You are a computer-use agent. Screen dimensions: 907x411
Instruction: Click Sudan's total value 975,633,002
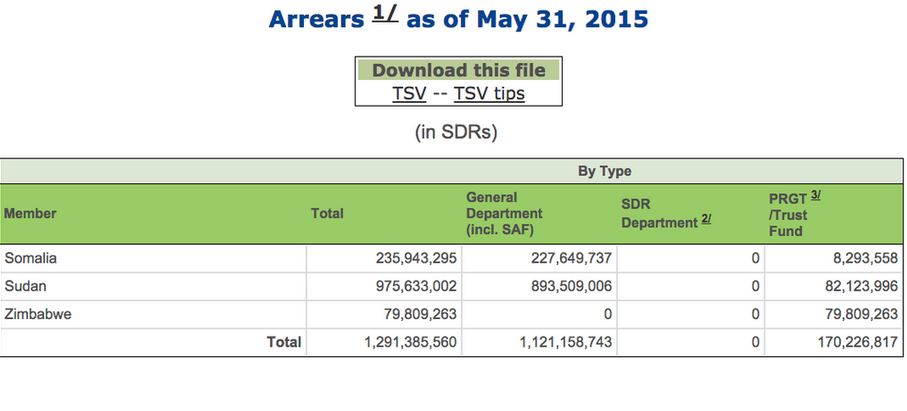[x=416, y=286]
